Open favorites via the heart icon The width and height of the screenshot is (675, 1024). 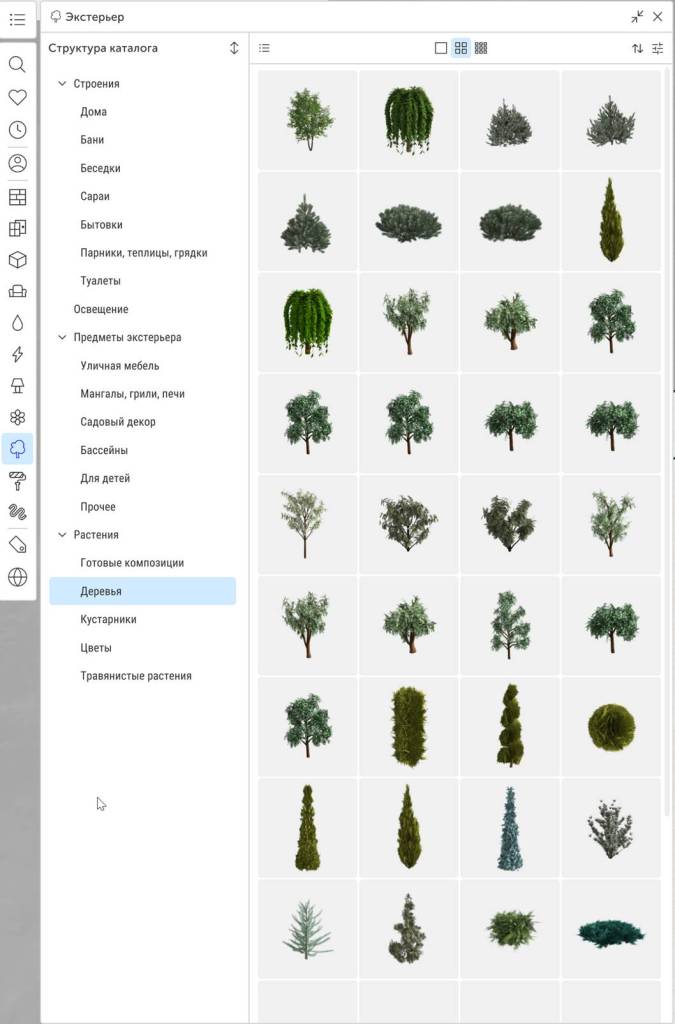[17, 97]
